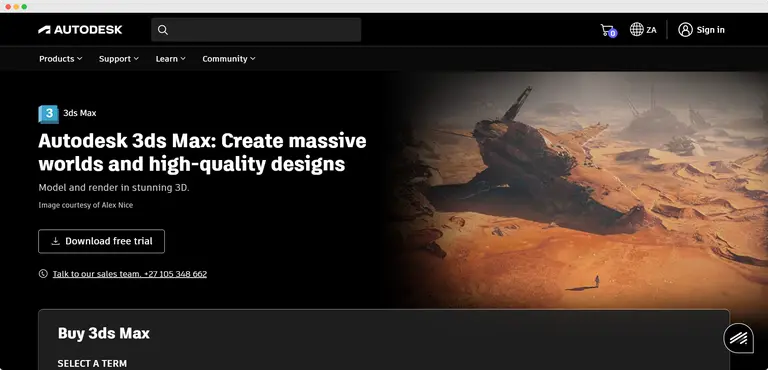
Task: Expand the Learn chevron arrow
Action: click(183, 59)
